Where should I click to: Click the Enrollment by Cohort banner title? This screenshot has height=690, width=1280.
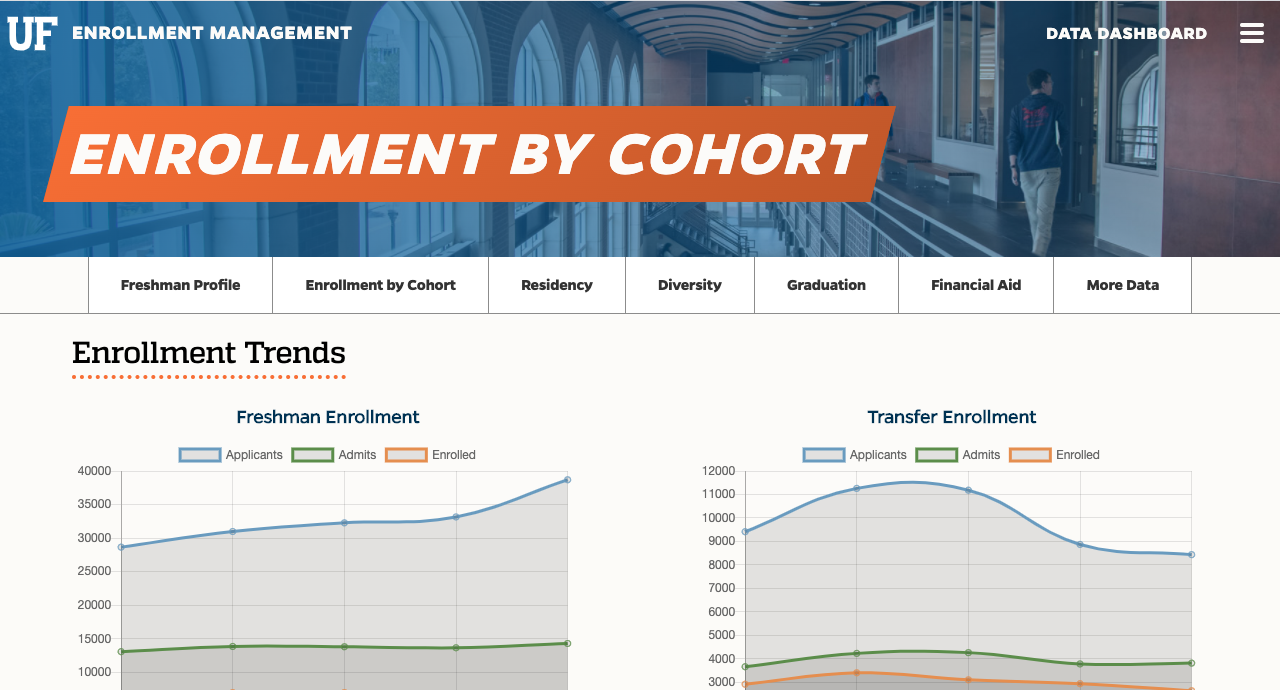(467, 154)
